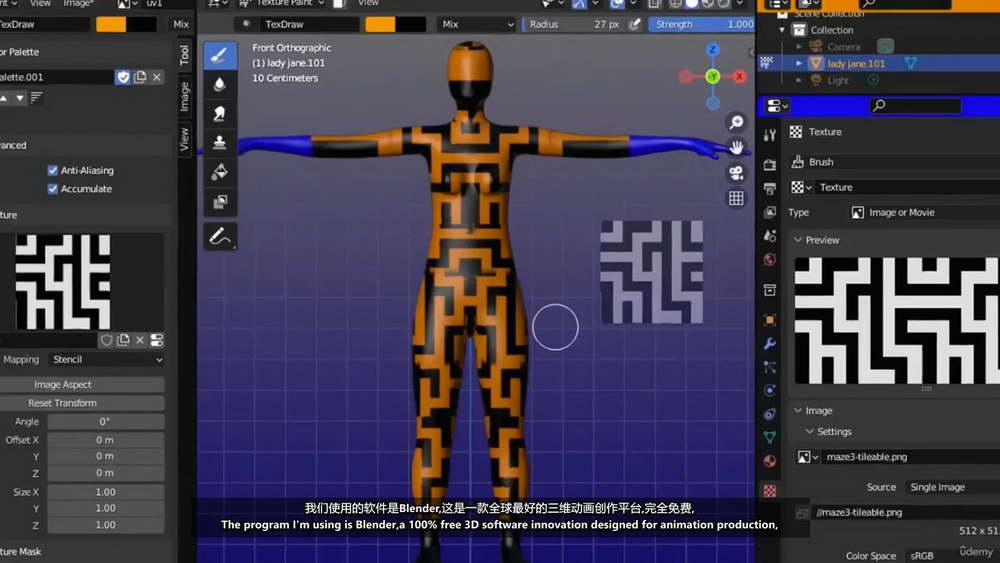Viewport: 1000px width, 563px height.
Task: Select the Fill bucket tool
Action: pos(220,172)
